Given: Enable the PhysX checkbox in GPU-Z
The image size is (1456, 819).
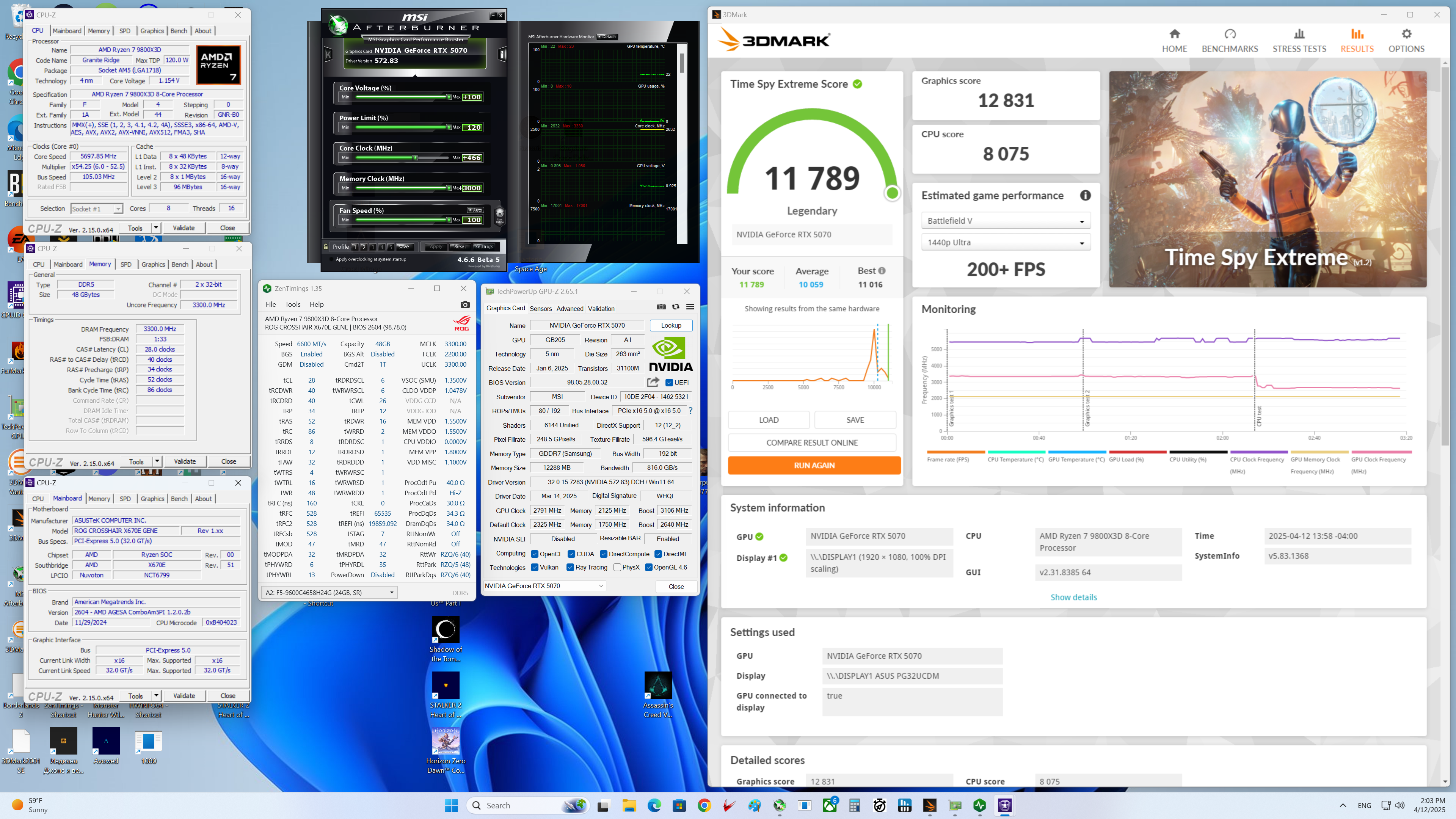Looking at the screenshot, I should point(617,568).
